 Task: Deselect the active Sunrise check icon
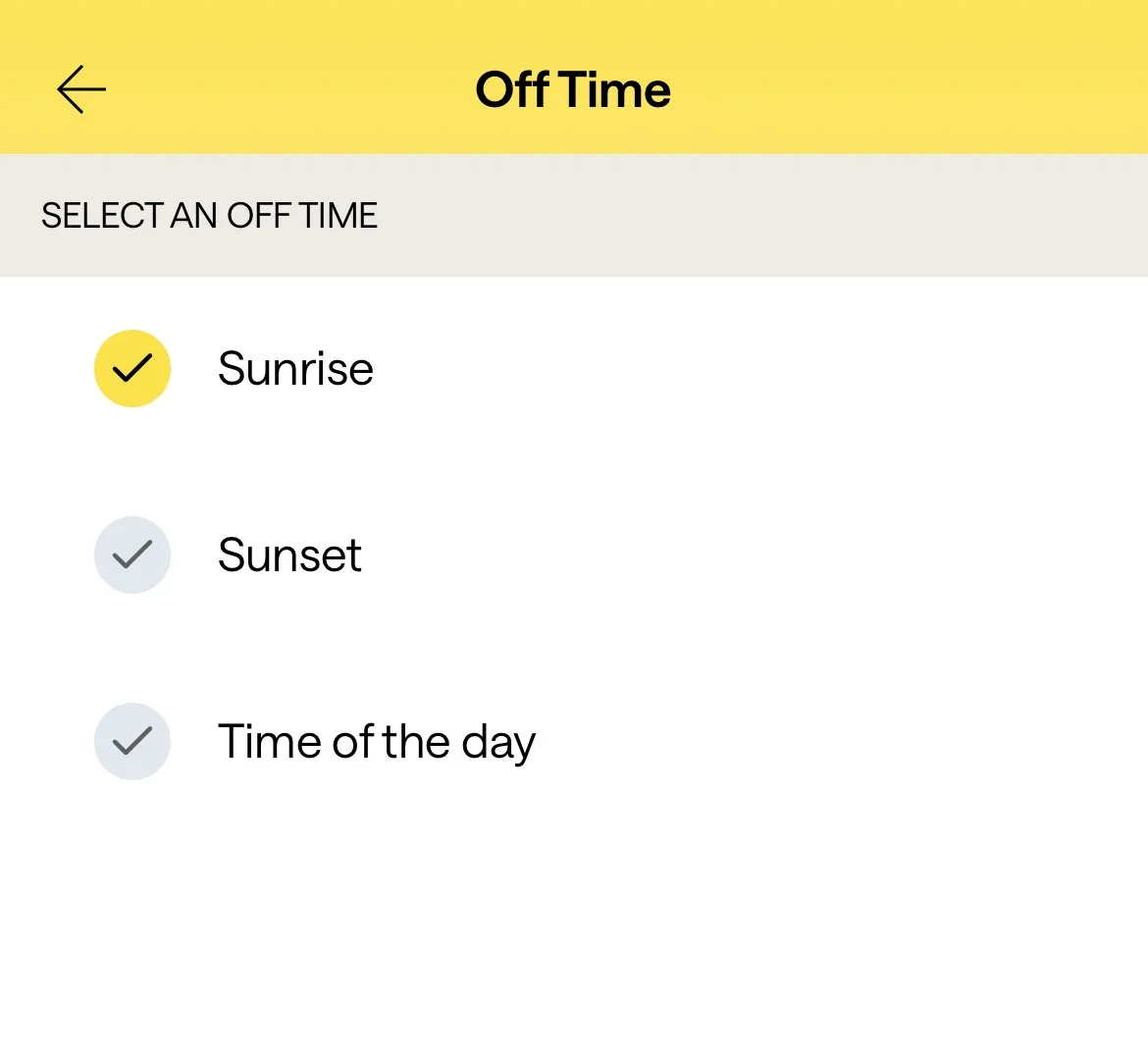[x=132, y=368]
